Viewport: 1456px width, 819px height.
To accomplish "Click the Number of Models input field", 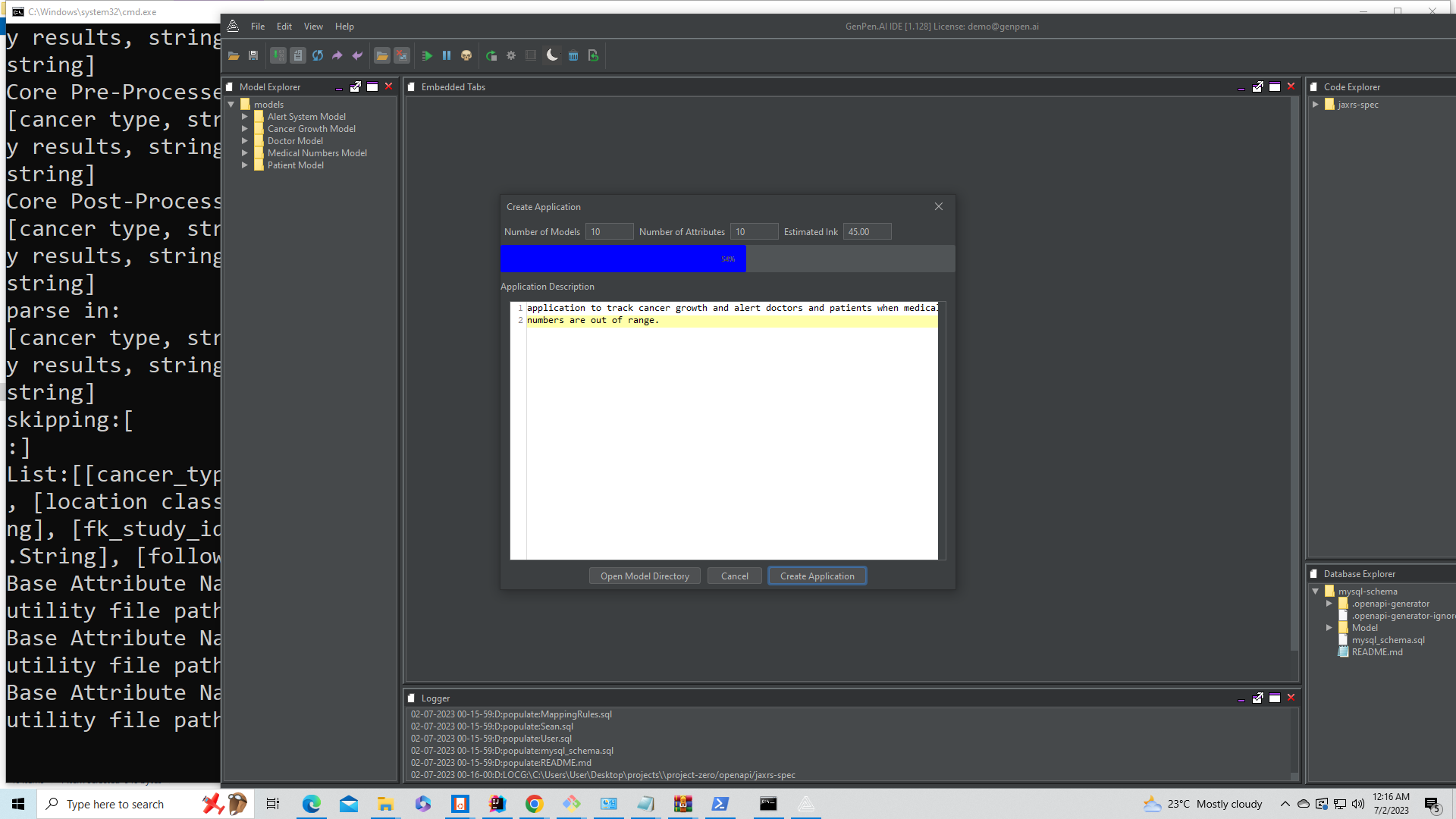I will pos(608,232).
